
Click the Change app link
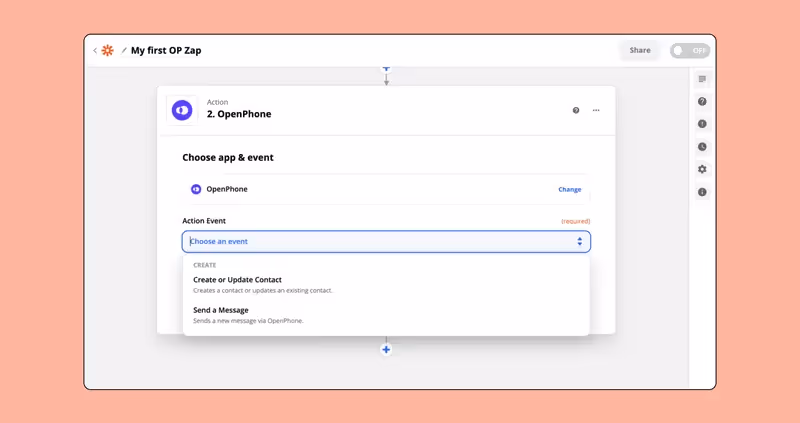pos(570,189)
